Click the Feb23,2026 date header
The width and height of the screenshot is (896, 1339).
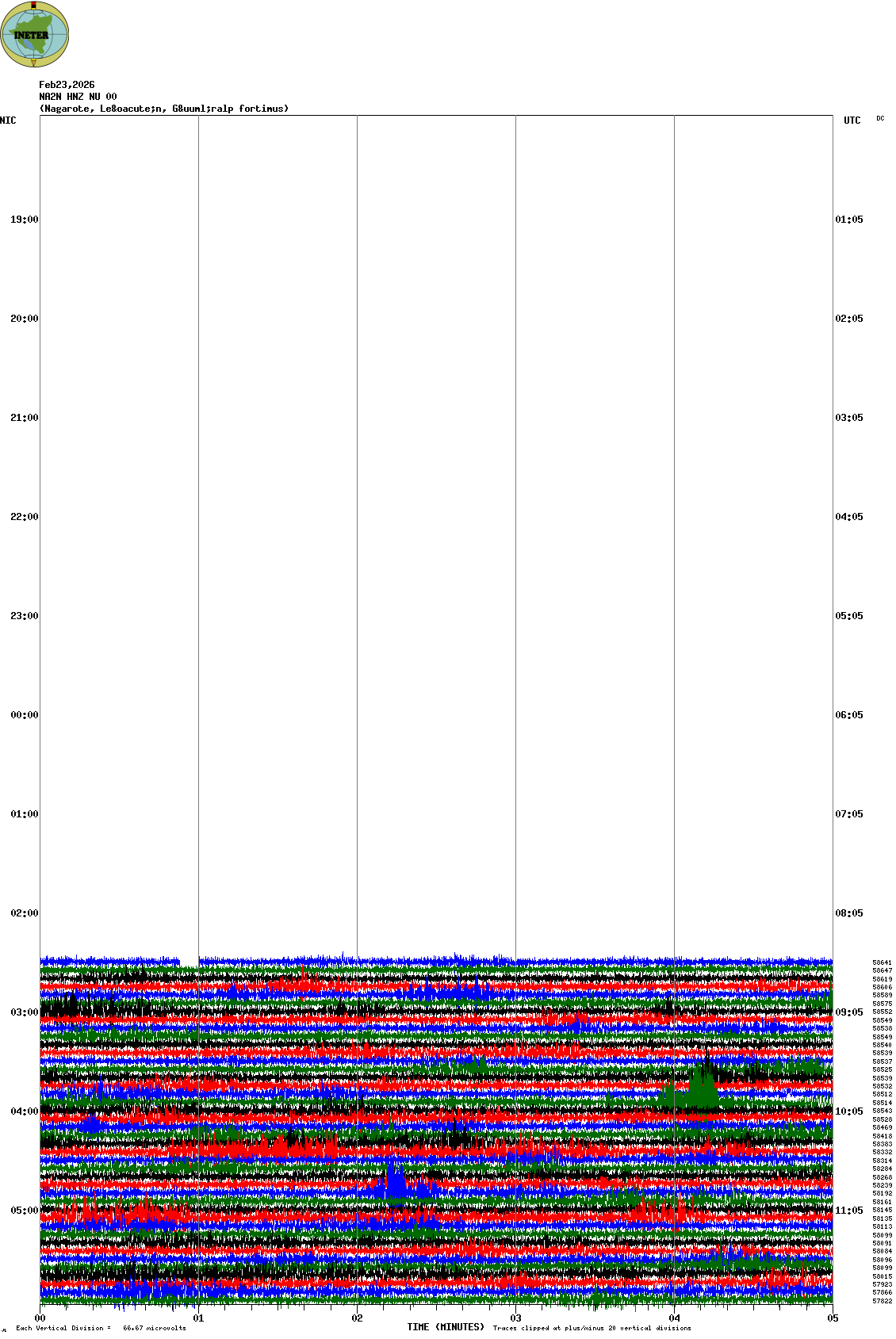(x=67, y=85)
